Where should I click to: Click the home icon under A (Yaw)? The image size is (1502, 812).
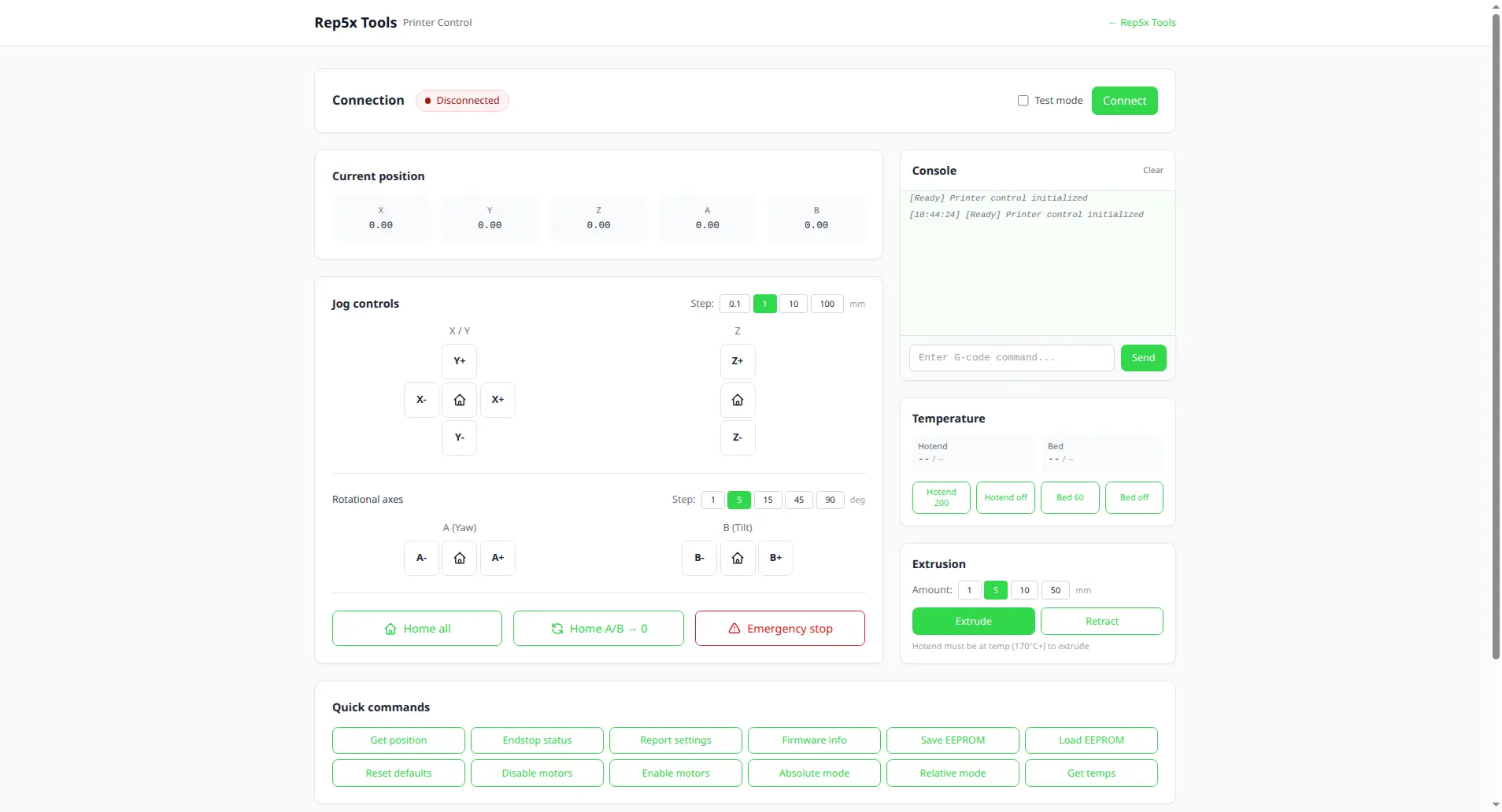pyautogui.click(x=460, y=558)
